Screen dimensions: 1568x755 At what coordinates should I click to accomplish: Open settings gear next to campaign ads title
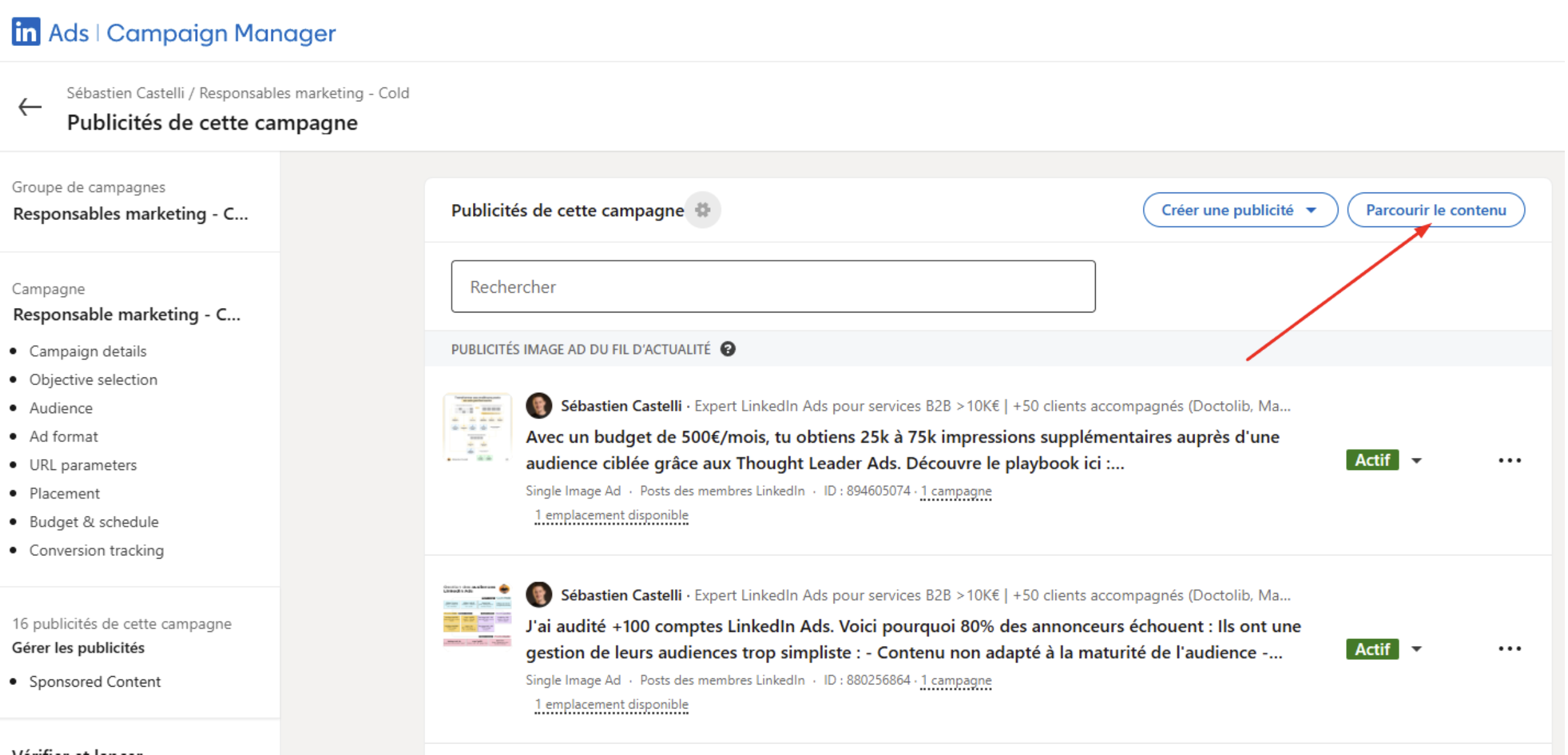click(x=702, y=210)
